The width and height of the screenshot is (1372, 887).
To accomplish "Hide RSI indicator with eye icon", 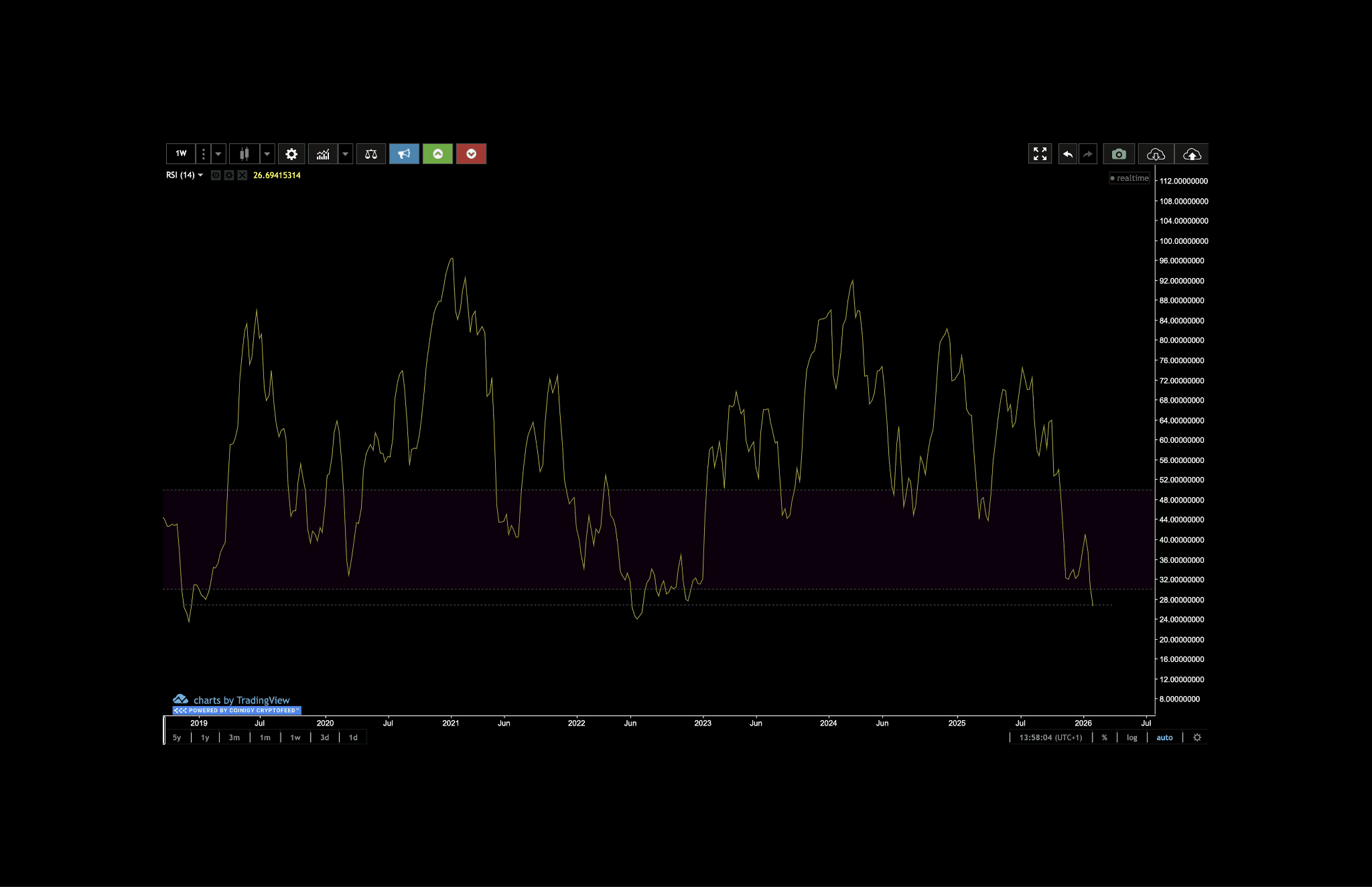I will (x=216, y=176).
